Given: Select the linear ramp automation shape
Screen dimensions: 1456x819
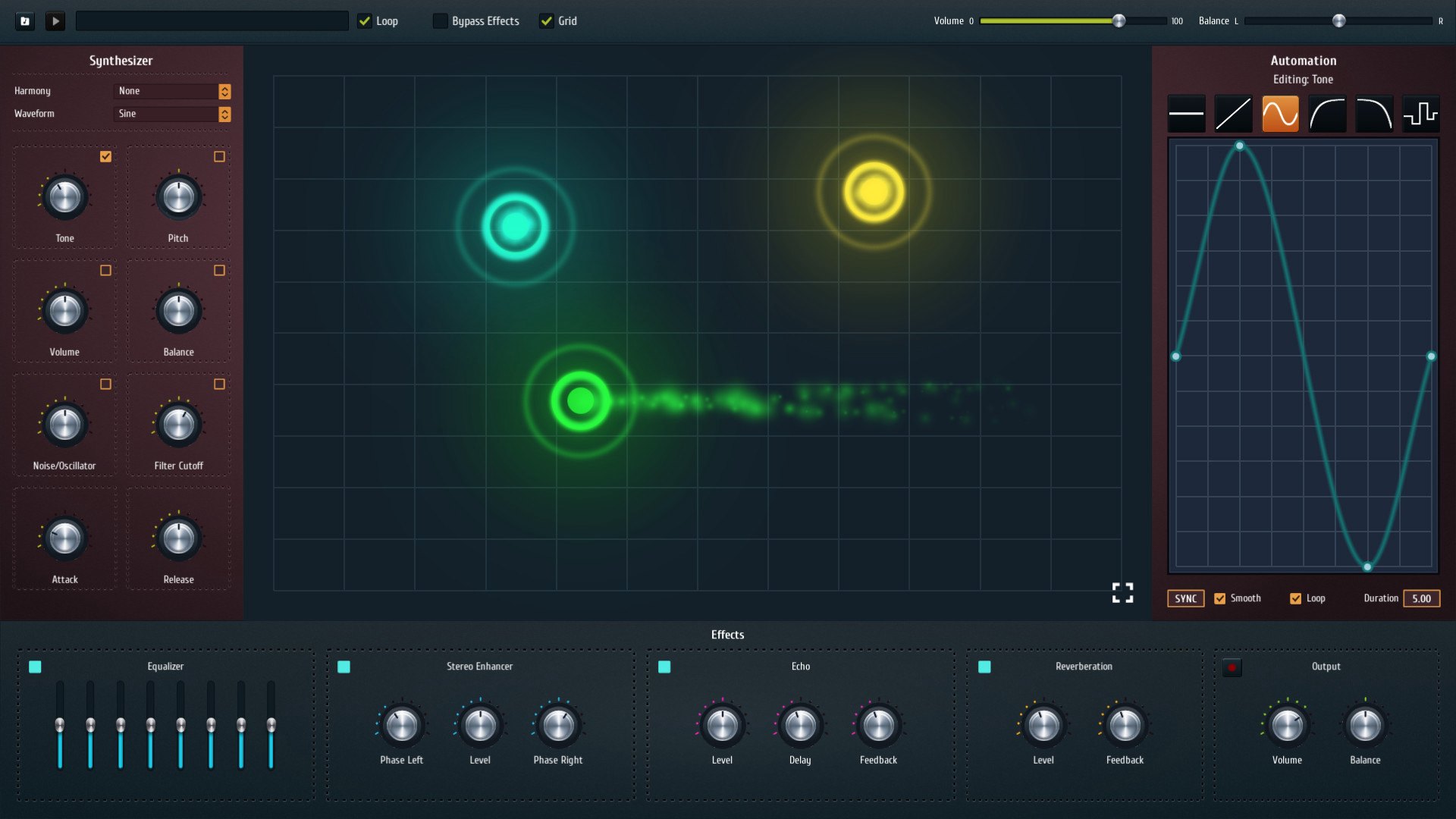Looking at the screenshot, I should (x=1234, y=114).
